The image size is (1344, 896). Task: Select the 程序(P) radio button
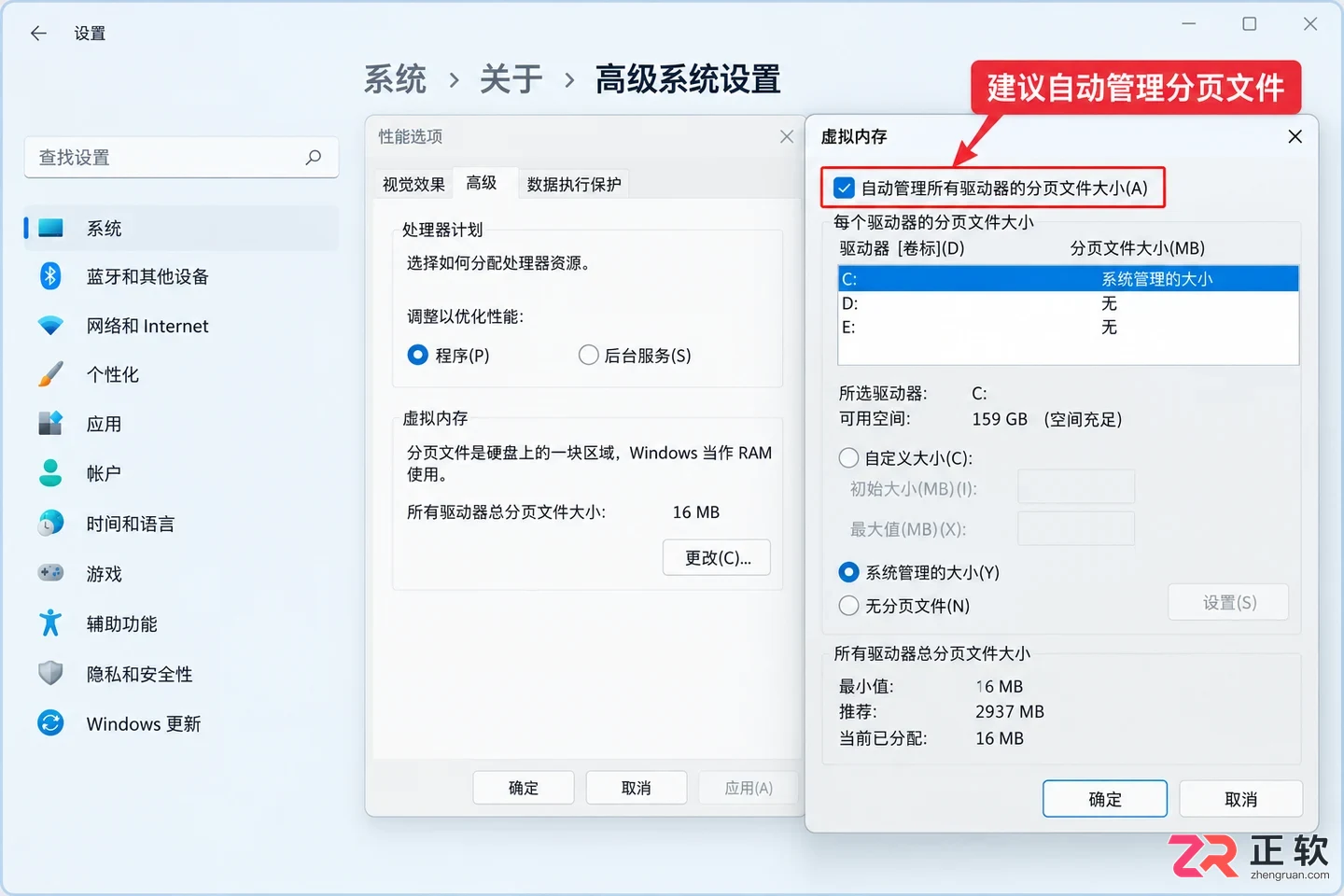(417, 355)
